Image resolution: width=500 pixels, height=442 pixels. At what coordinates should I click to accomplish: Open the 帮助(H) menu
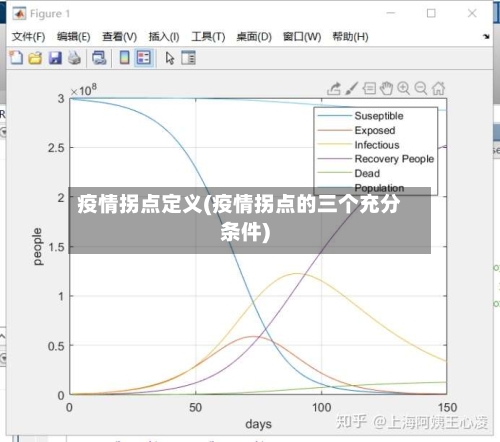tap(350, 37)
